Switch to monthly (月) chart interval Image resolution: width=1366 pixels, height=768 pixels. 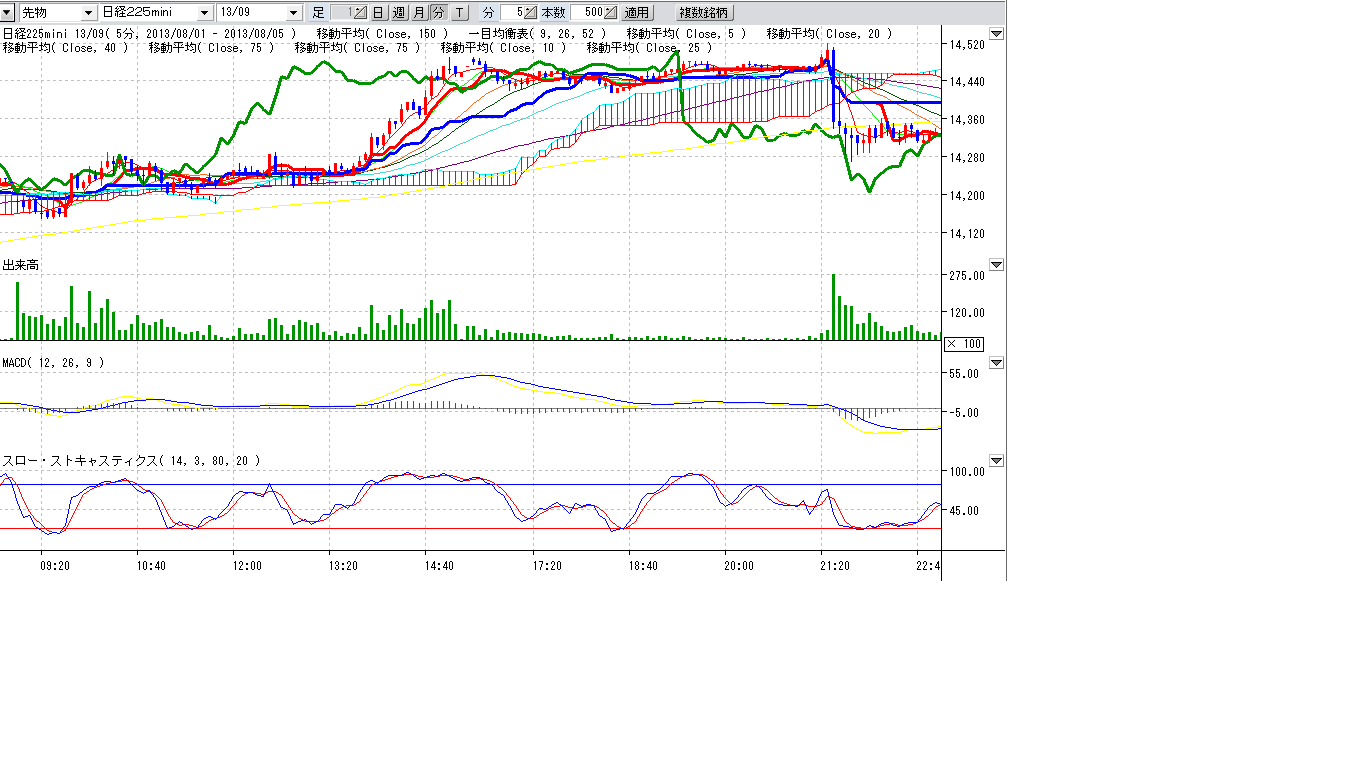click(419, 13)
